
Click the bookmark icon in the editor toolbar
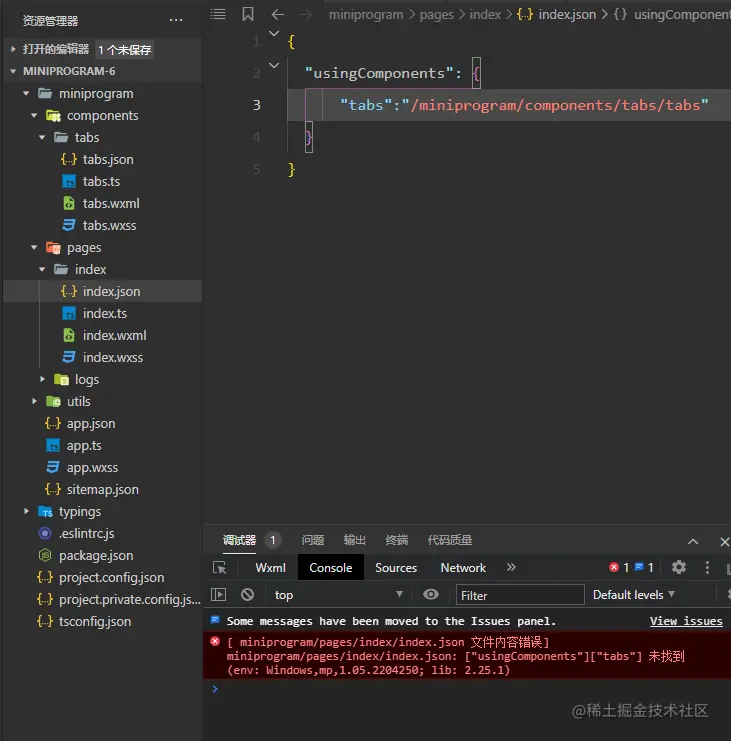click(x=248, y=14)
